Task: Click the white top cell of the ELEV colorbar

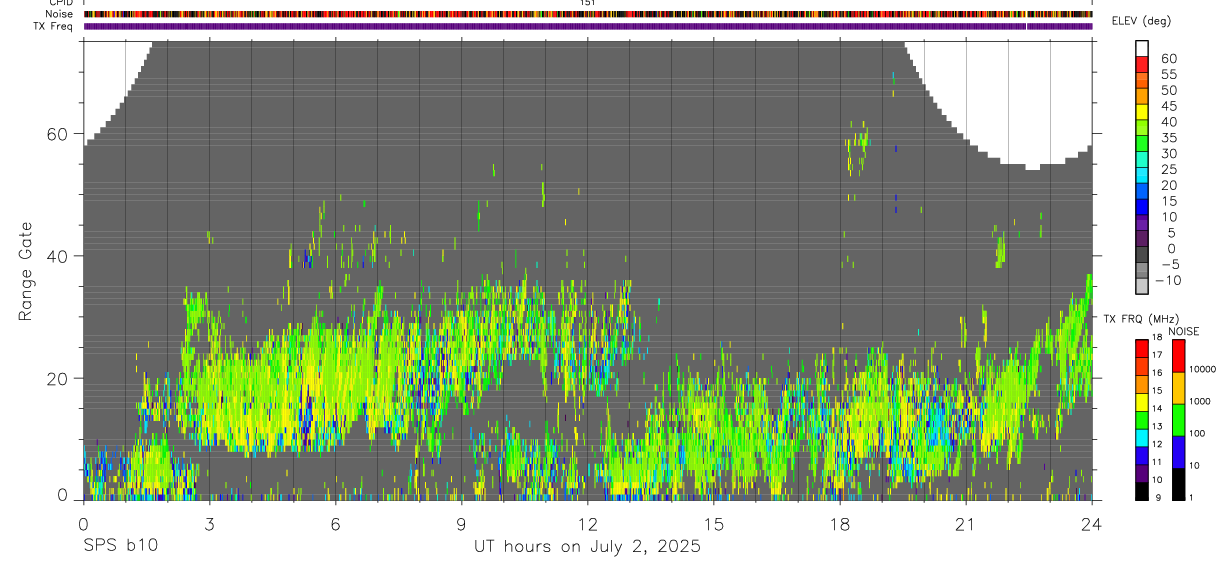Action: coord(1142,48)
